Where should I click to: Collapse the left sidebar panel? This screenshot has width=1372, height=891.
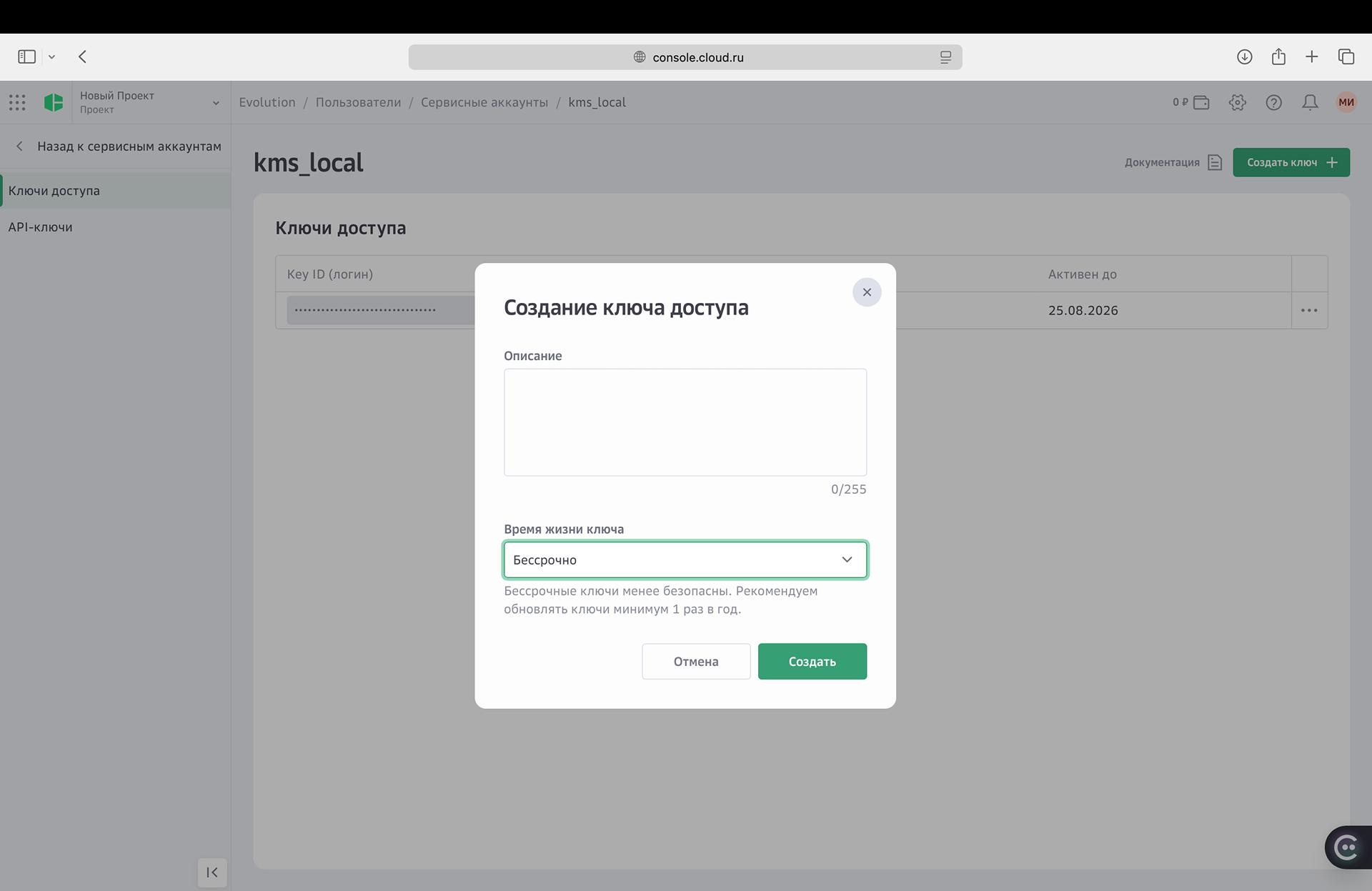[212, 872]
